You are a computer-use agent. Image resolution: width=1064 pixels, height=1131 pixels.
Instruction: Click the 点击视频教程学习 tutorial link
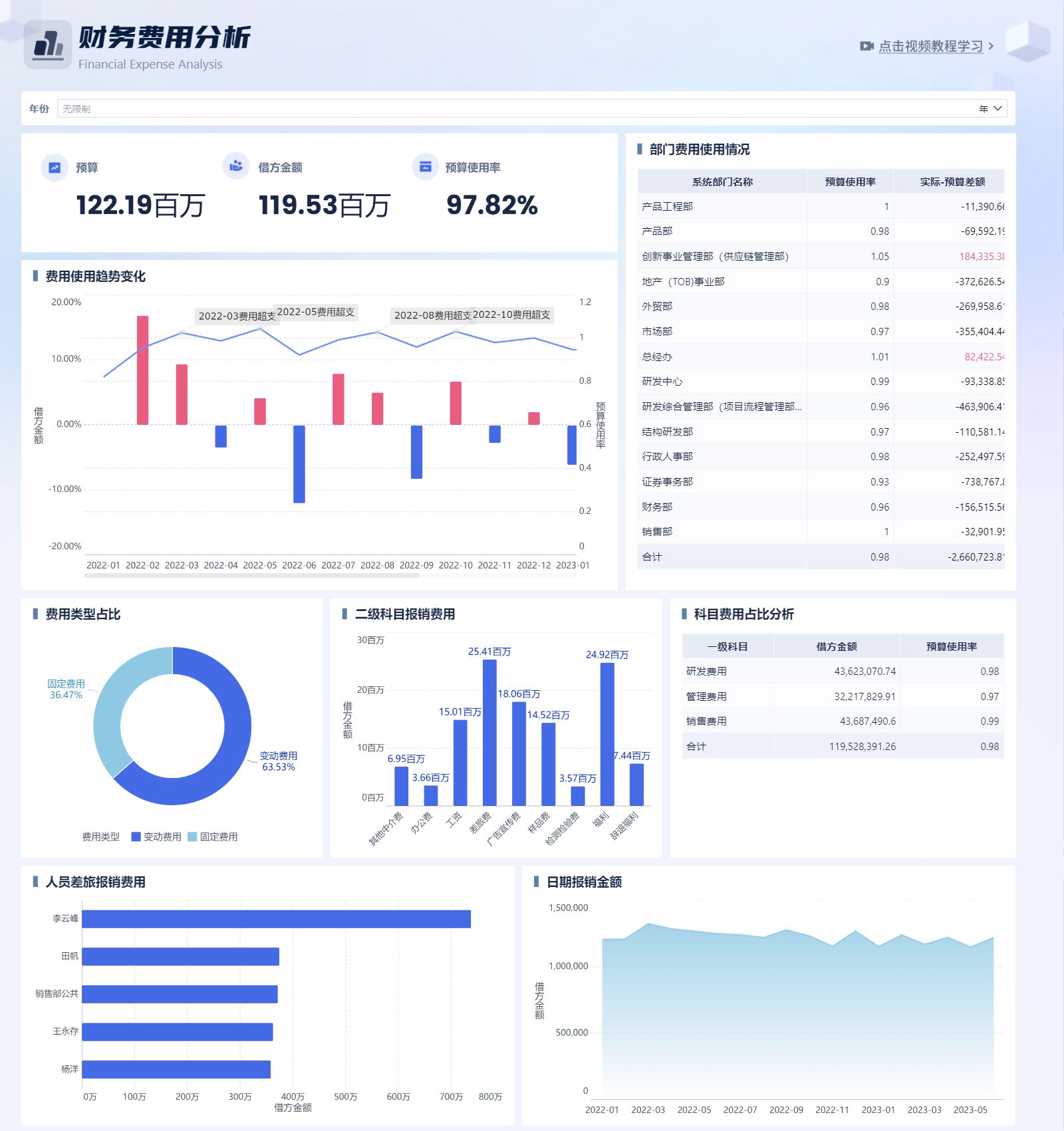(x=930, y=47)
